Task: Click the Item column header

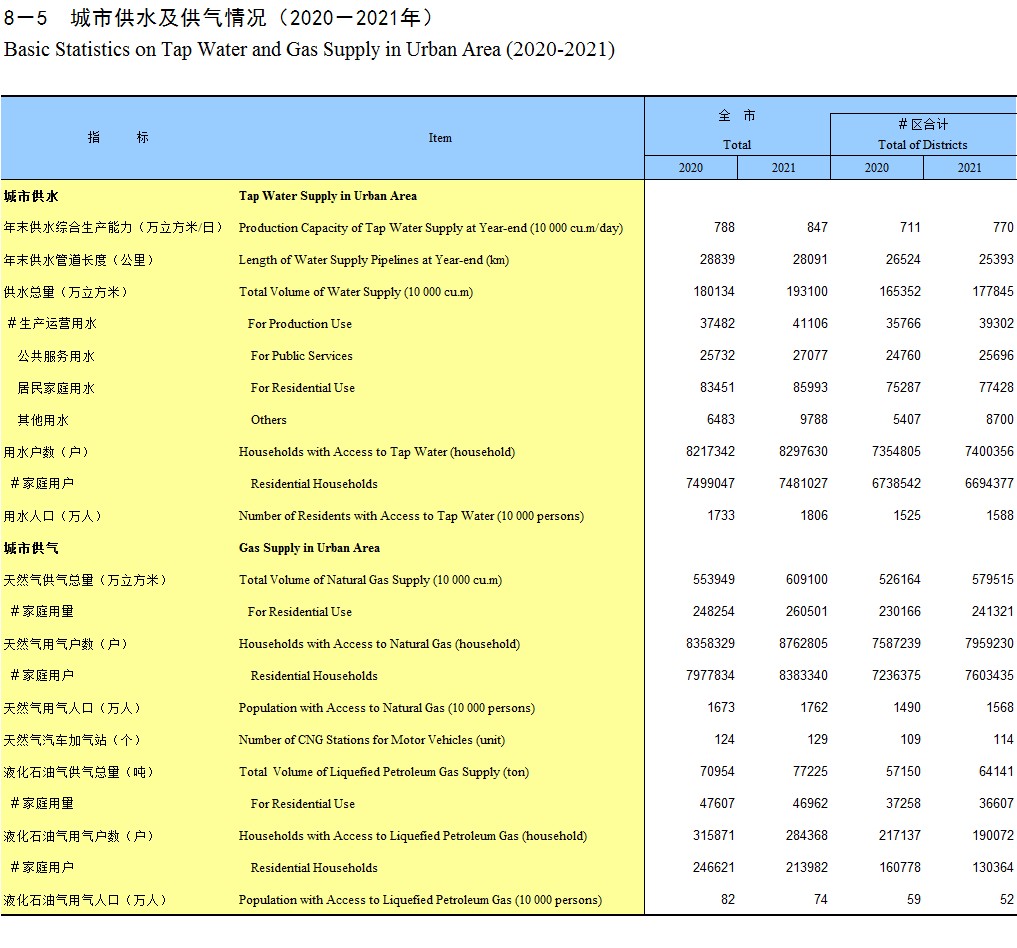Action: tap(440, 137)
